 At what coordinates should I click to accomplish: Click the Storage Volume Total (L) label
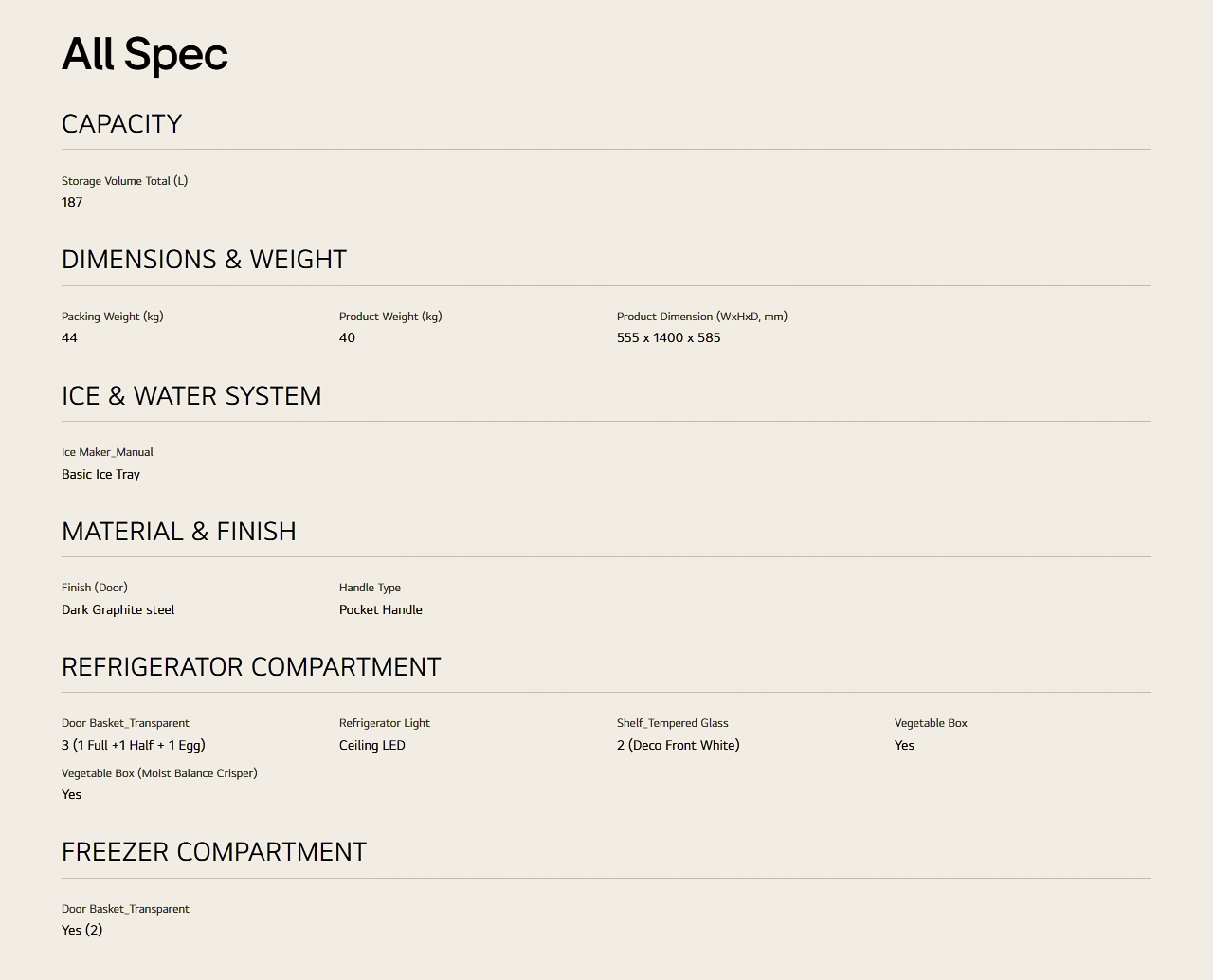(x=125, y=181)
